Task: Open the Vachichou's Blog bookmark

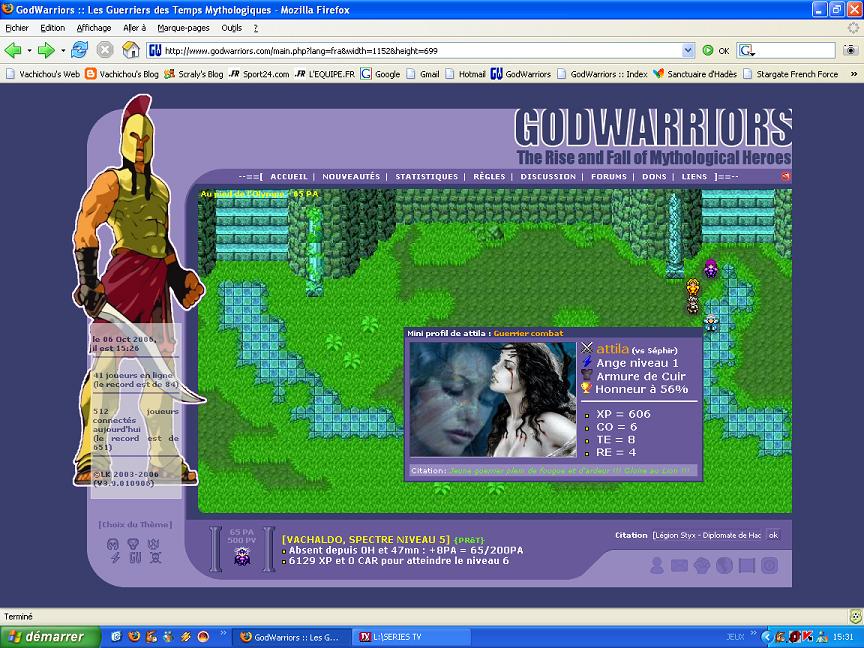Action: [122, 74]
